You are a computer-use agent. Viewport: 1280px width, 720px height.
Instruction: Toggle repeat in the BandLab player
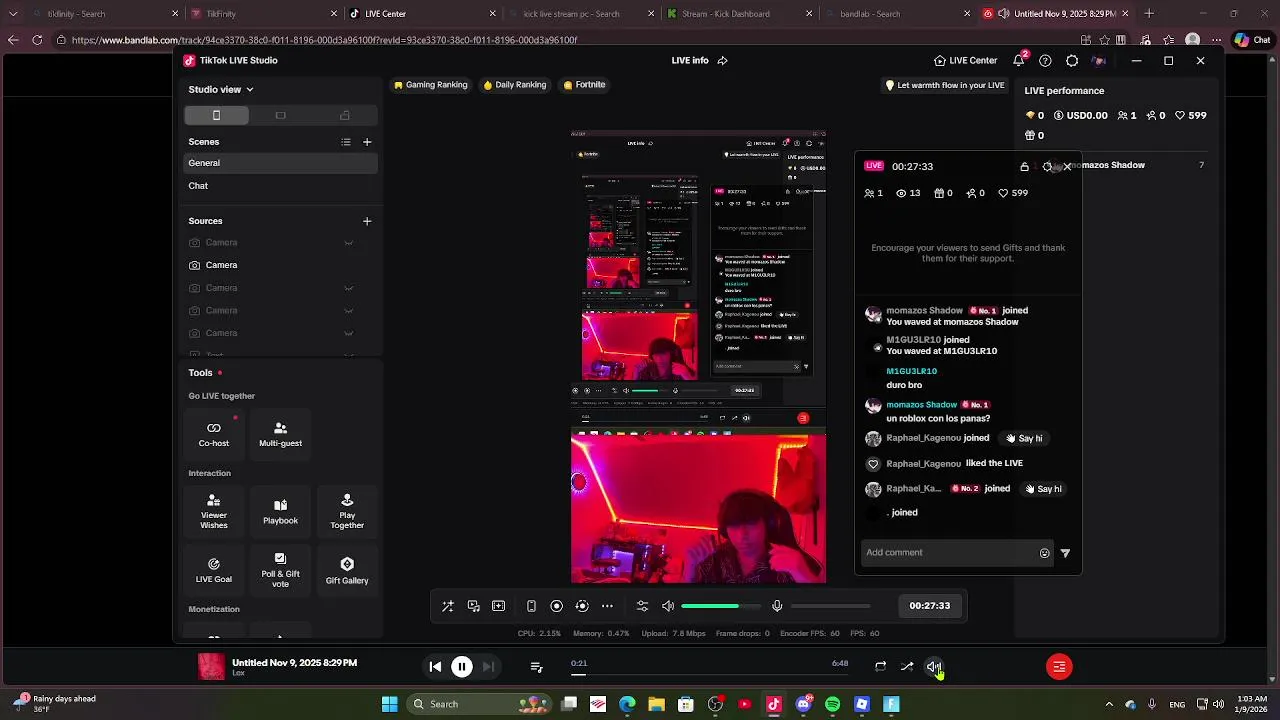[x=880, y=667]
